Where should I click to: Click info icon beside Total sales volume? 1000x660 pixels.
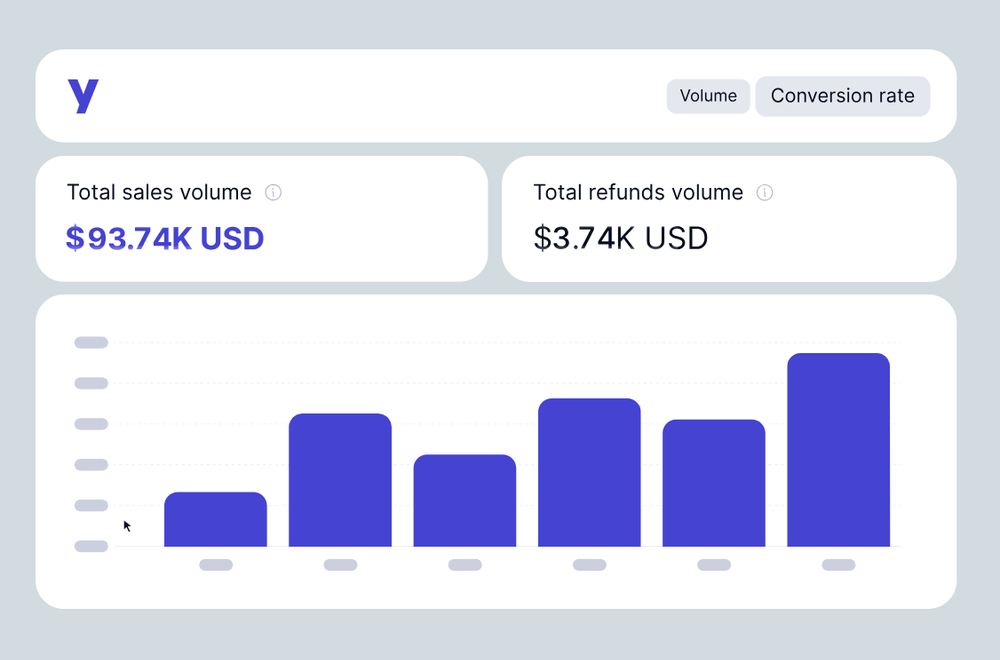273,192
